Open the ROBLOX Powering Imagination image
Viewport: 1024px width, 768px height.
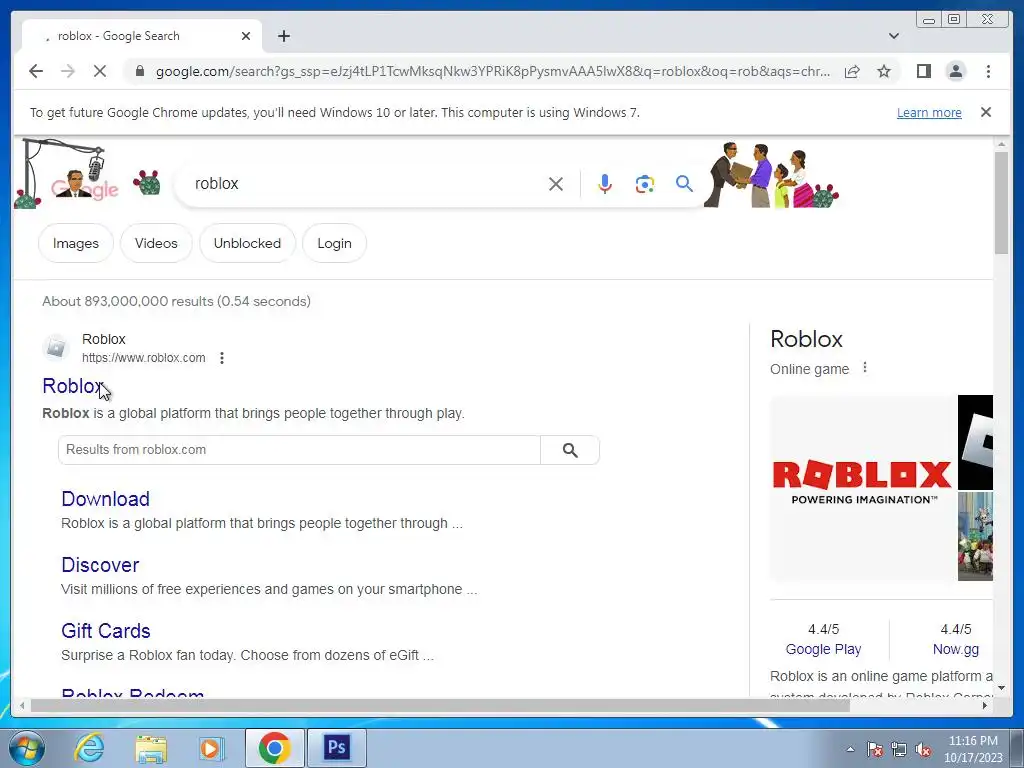[863, 488]
